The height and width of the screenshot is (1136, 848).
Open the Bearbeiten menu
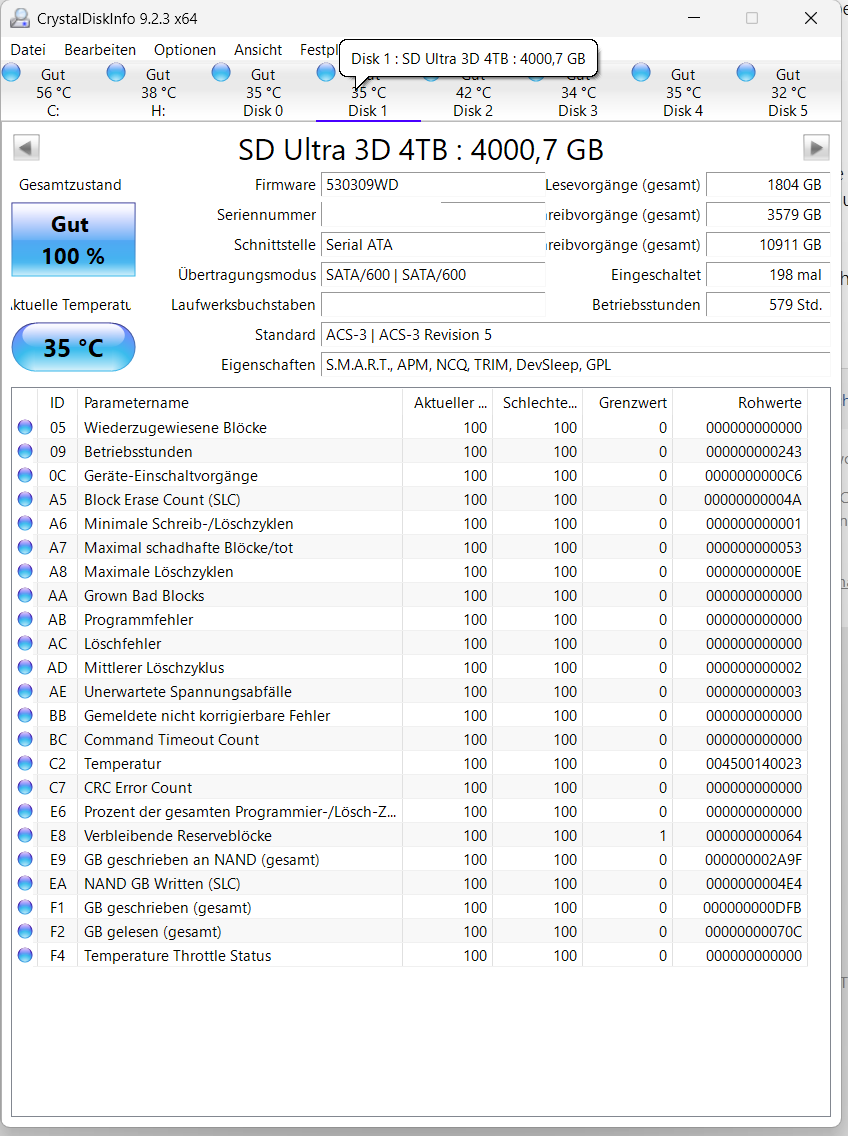[100, 50]
